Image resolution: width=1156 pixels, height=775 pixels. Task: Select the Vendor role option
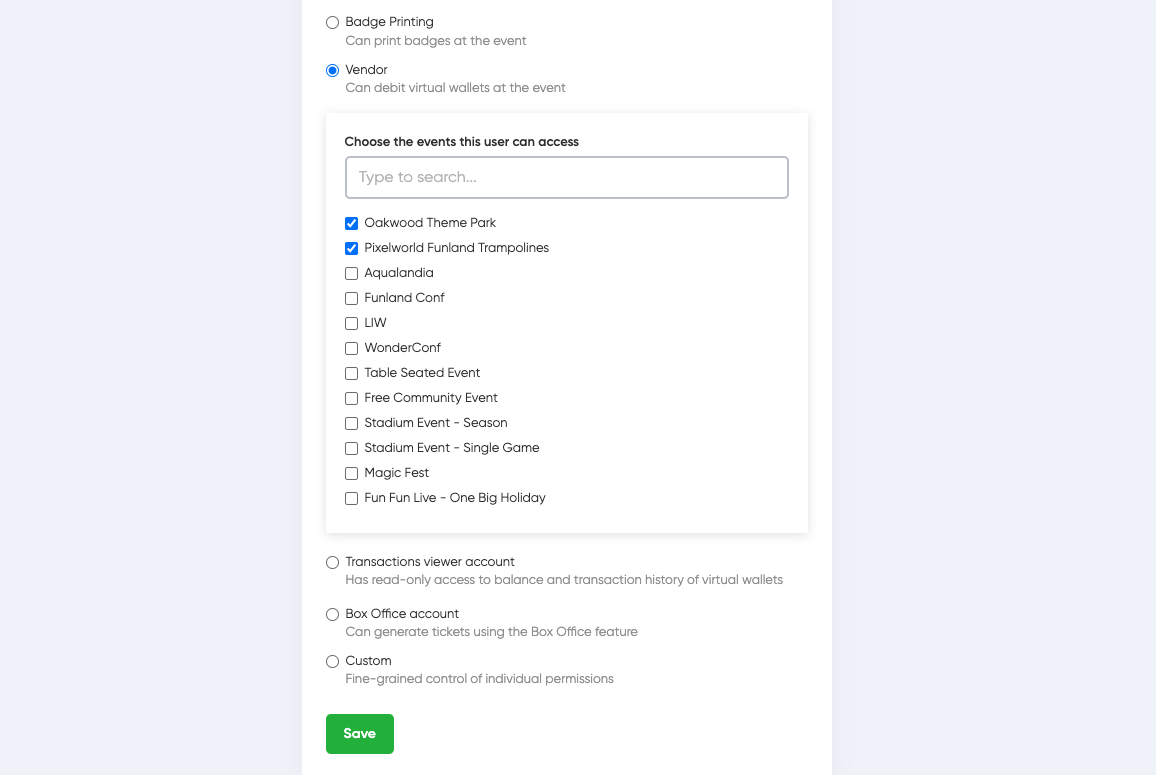click(x=332, y=70)
